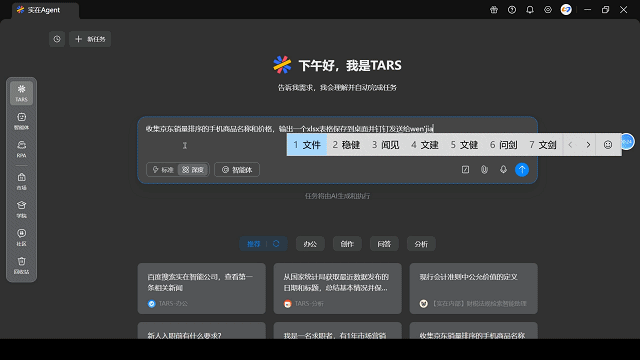Click the 新任务 new task button
The height and width of the screenshot is (360, 640).
[x=90, y=39]
